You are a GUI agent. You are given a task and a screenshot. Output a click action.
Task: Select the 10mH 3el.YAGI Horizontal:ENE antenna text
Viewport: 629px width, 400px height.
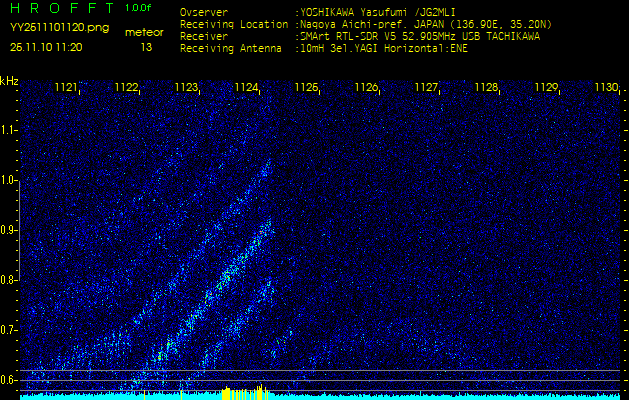pyautogui.click(x=383, y=49)
